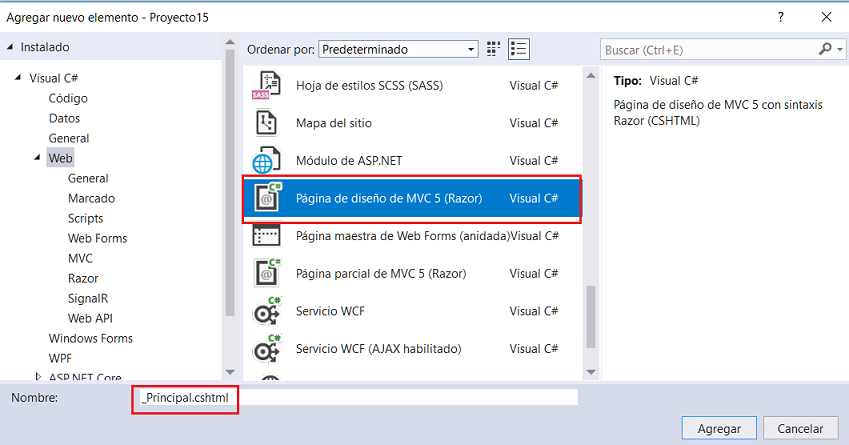Select Módulo de ASP.NET template
The image size is (849, 445).
(x=349, y=161)
